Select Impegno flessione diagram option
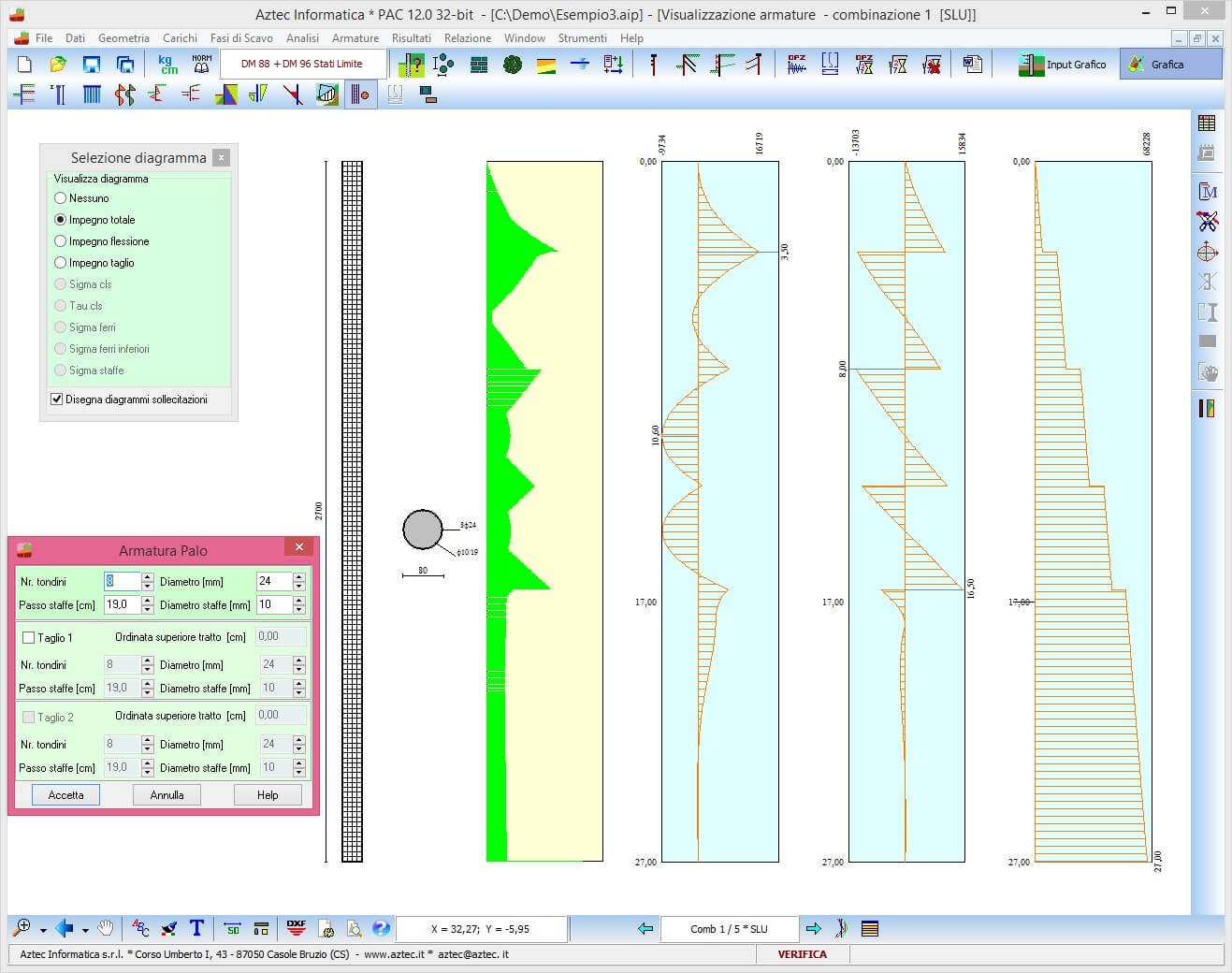Viewport: 1232px width, 973px height. [x=61, y=241]
